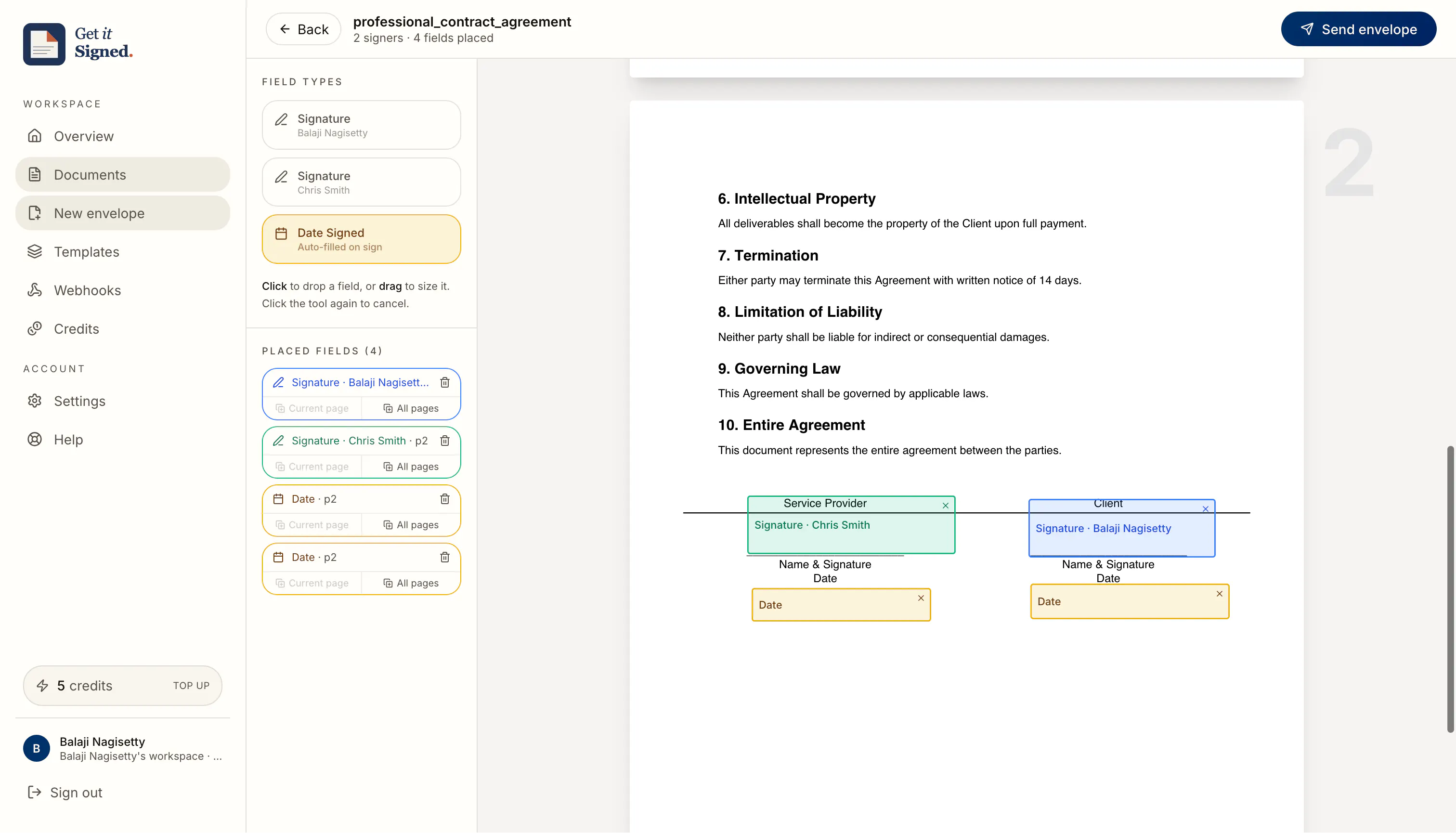Click the calendar icon on Date Signed tool

281,234
